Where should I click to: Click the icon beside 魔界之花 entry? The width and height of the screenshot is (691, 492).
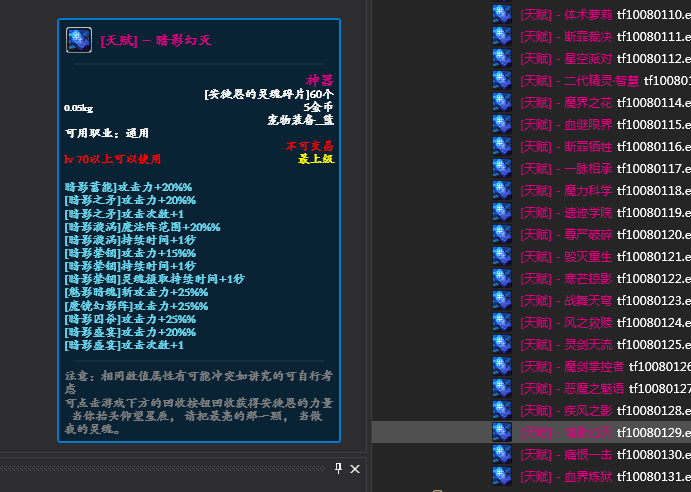(x=502, y=102)
